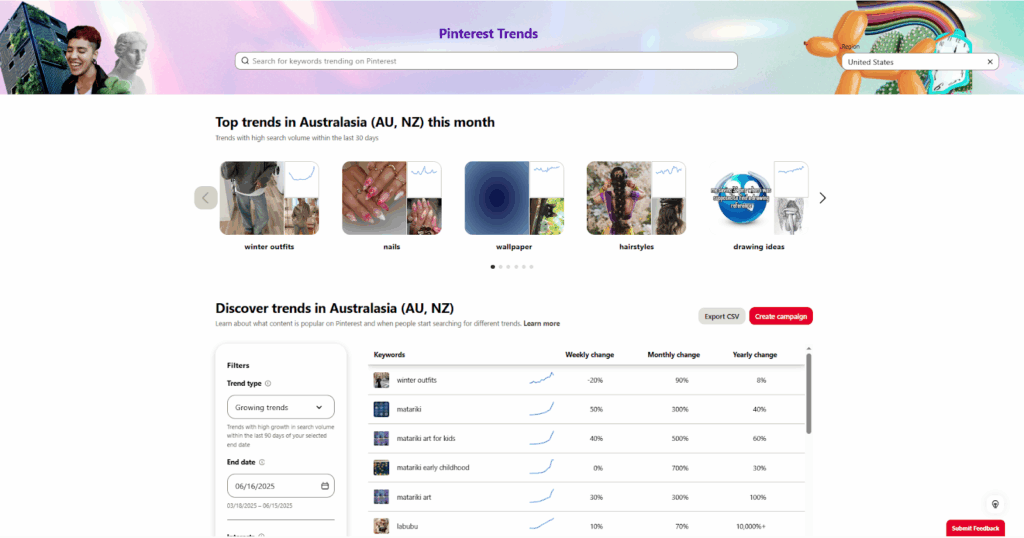Sort by the Keywords column header
This screenshot has width=1024, height=538.
coord(389,355)
